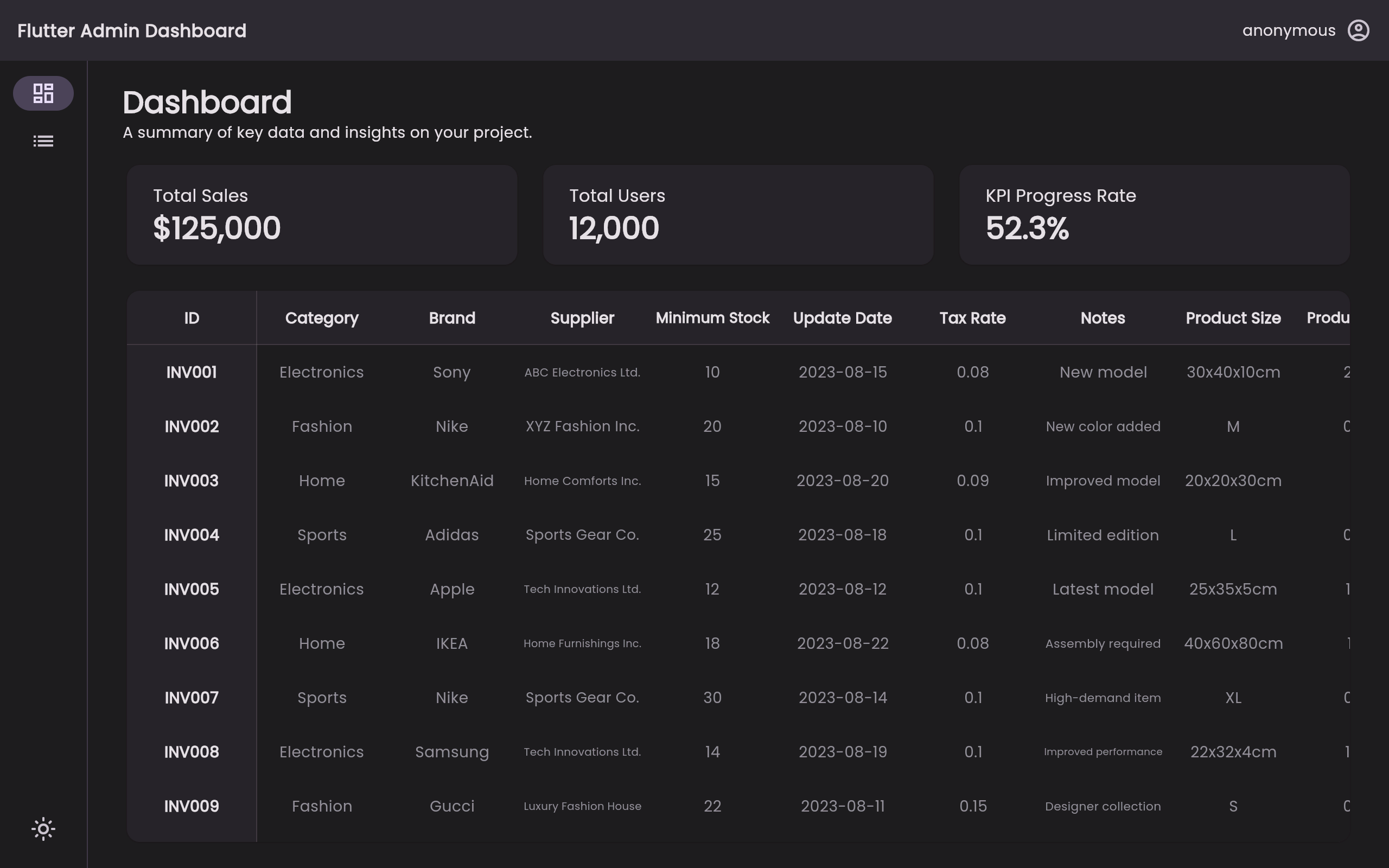Click the Product Size column header
Image resolution: width=1389 pixels, height=868 pixels.
[1233, 318]
